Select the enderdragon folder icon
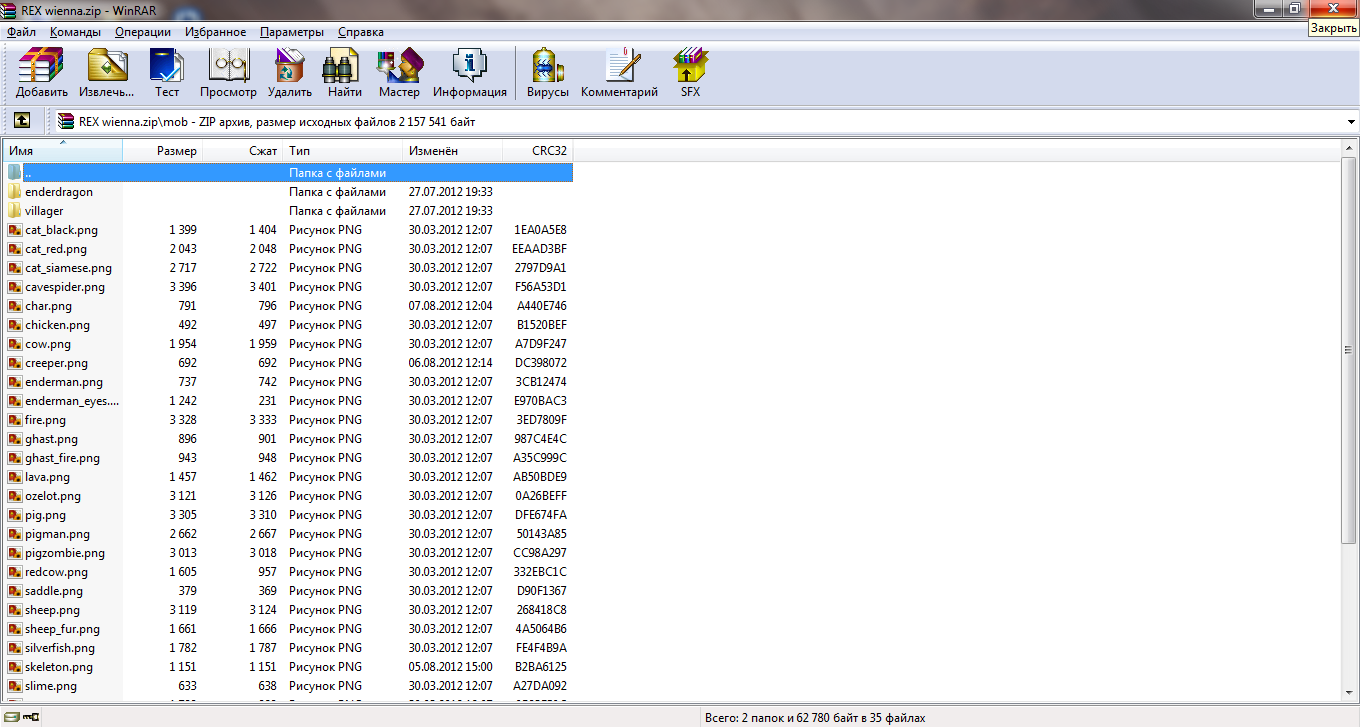The height and width of the screenshot is (728, 1360). pos(15,192)
